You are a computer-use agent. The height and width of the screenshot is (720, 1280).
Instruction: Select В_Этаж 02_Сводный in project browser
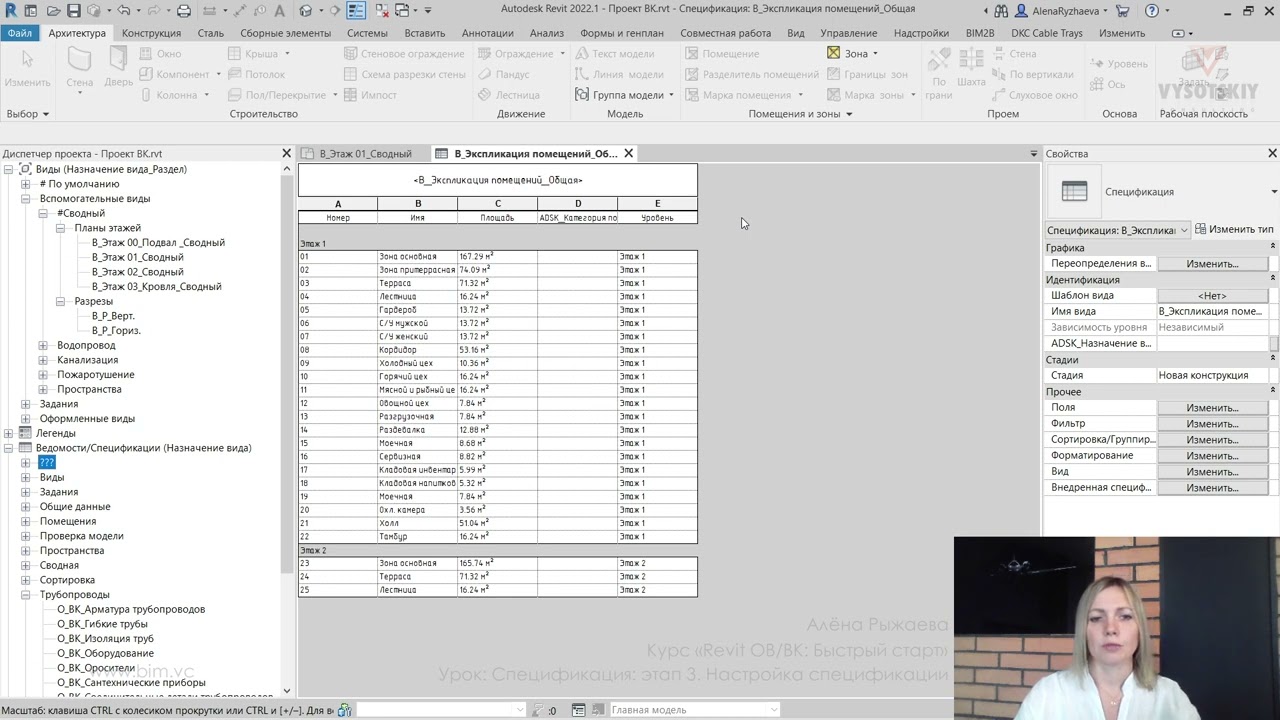[x=137, y=272]
